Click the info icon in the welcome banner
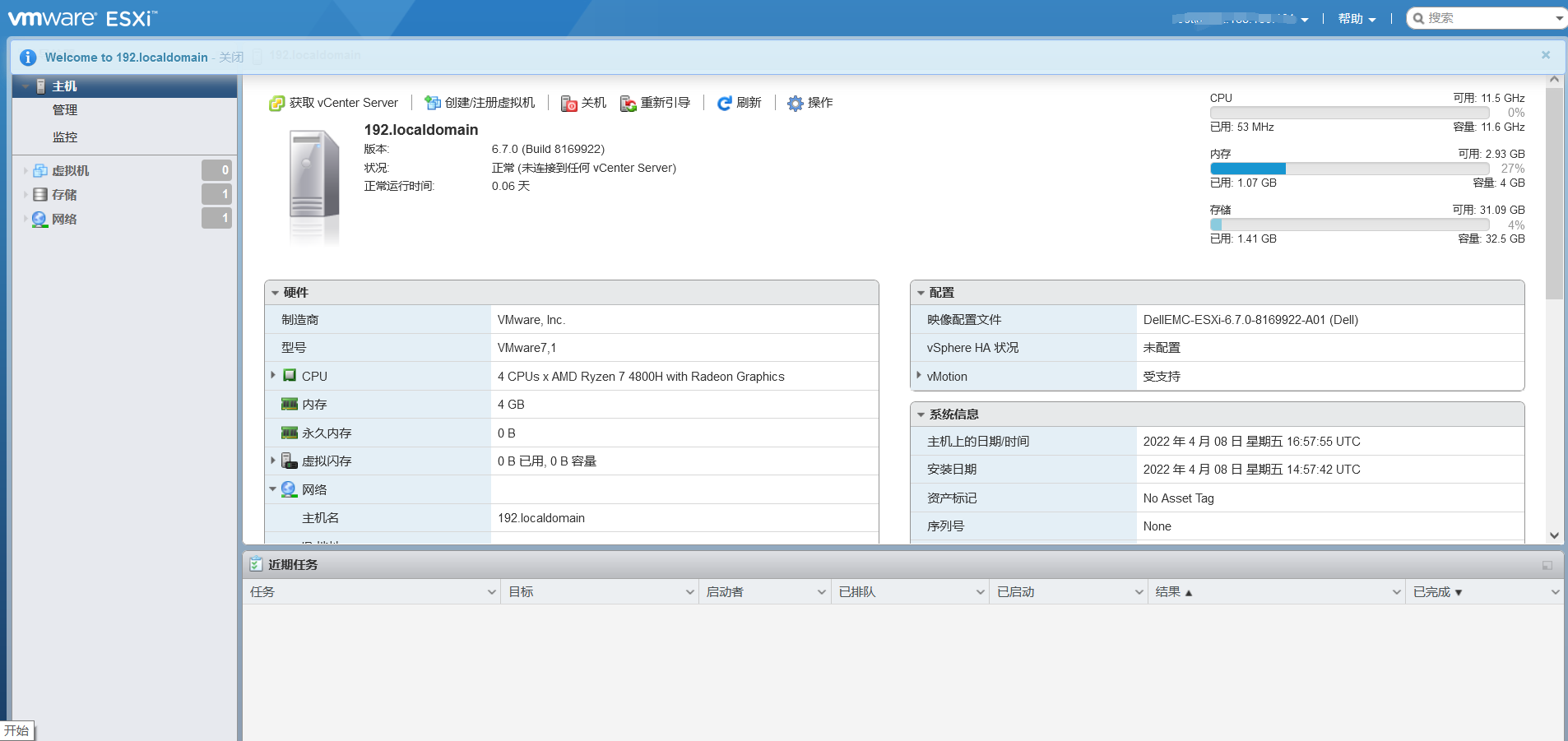The image size is (1568, 741). (x=28, y=57)
